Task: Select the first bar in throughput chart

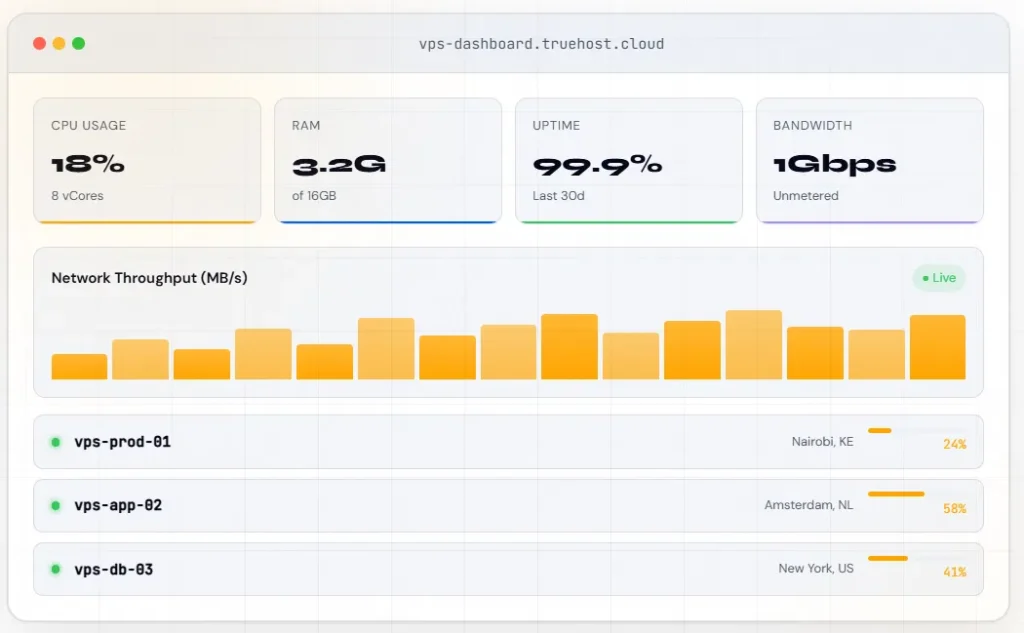Action: click(x=79, y=366)
